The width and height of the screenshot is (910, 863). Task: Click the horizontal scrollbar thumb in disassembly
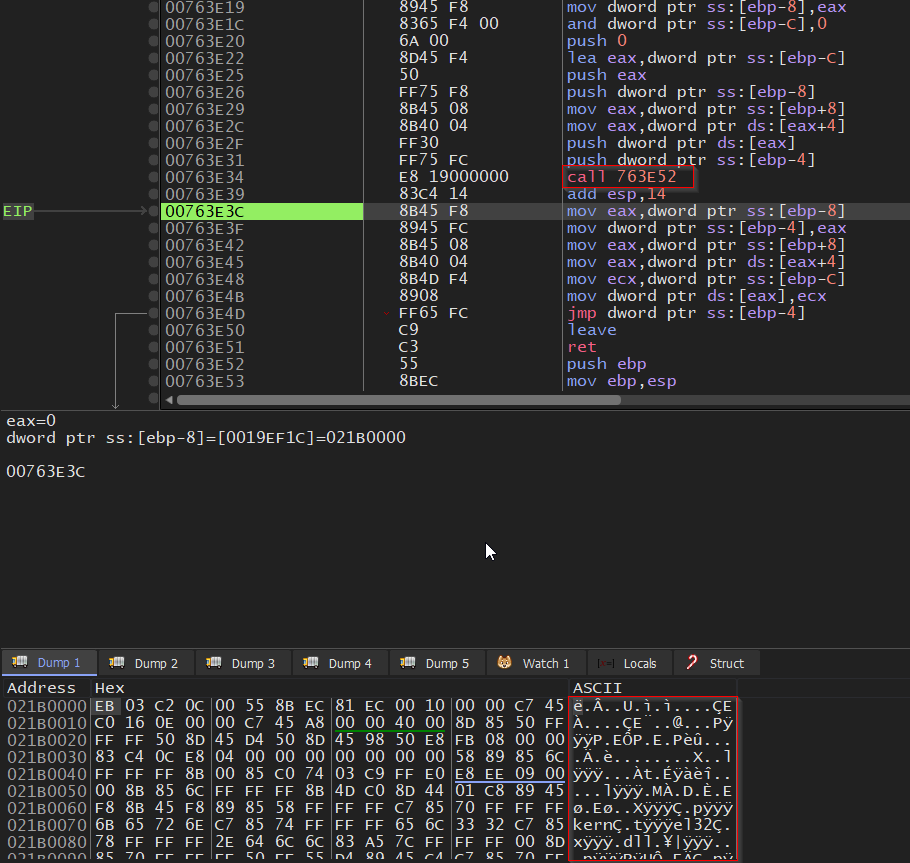pos(398,400)
